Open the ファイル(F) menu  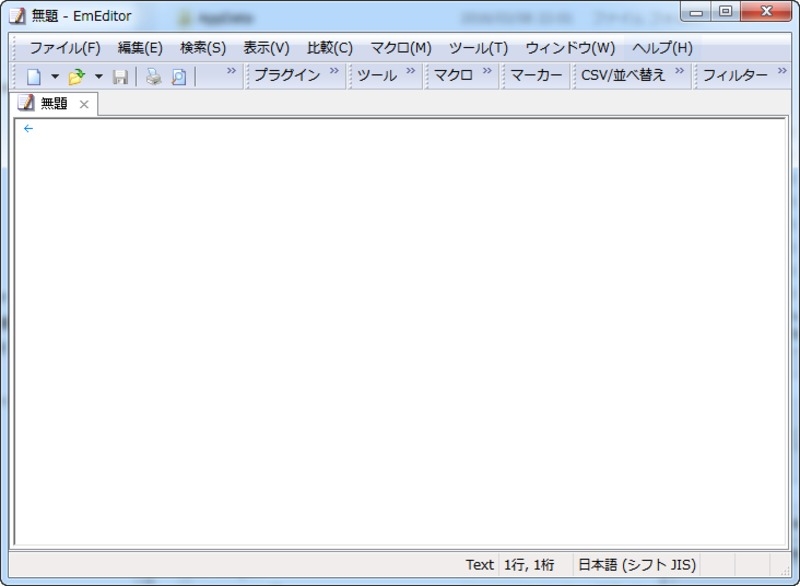click(65, 48)
